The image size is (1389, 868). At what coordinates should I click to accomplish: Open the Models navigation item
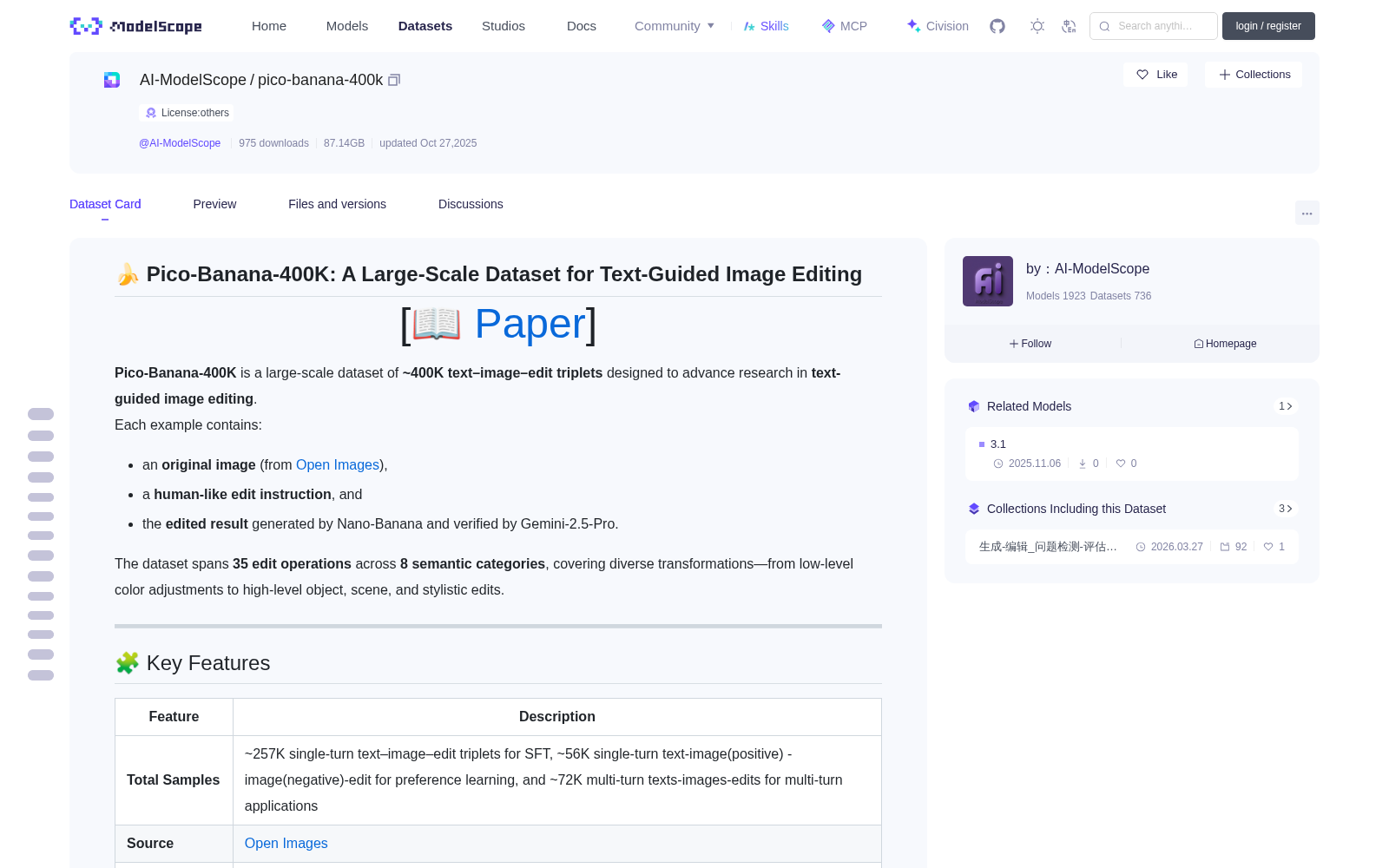coord(347,26)
